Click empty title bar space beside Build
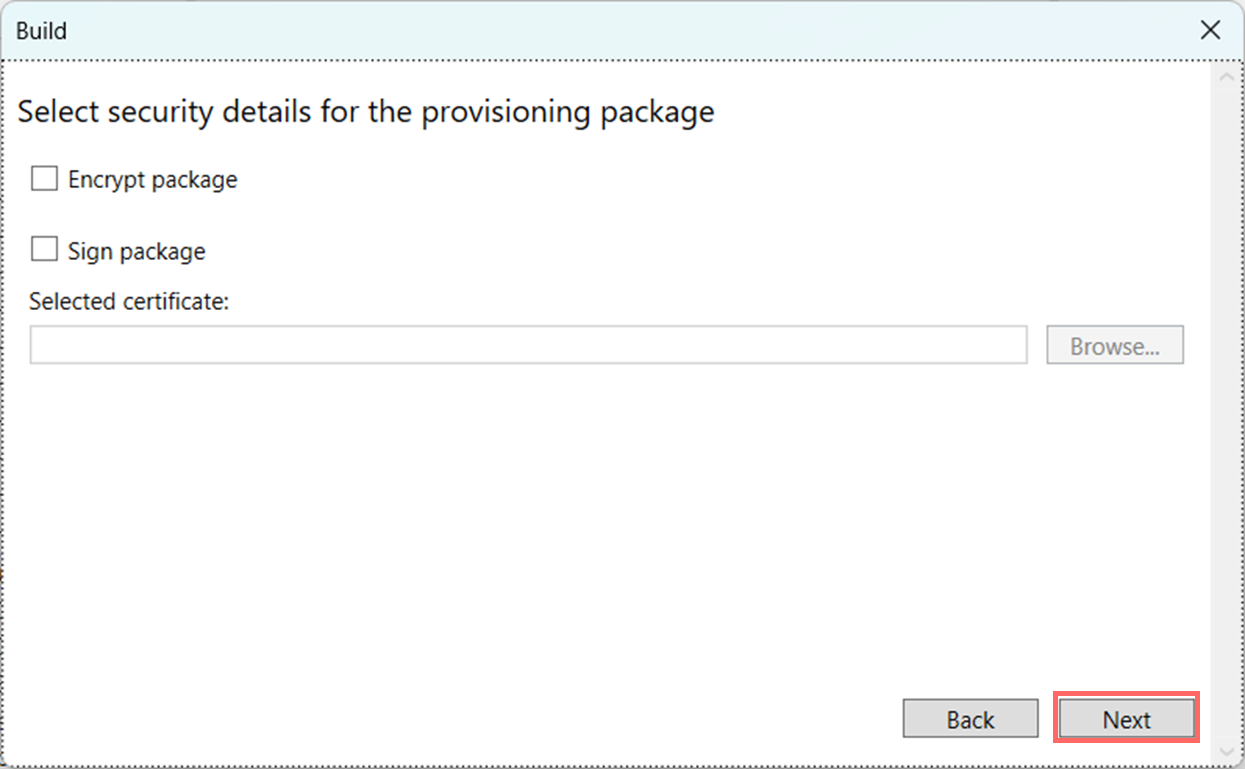 (x=600, y=30)
